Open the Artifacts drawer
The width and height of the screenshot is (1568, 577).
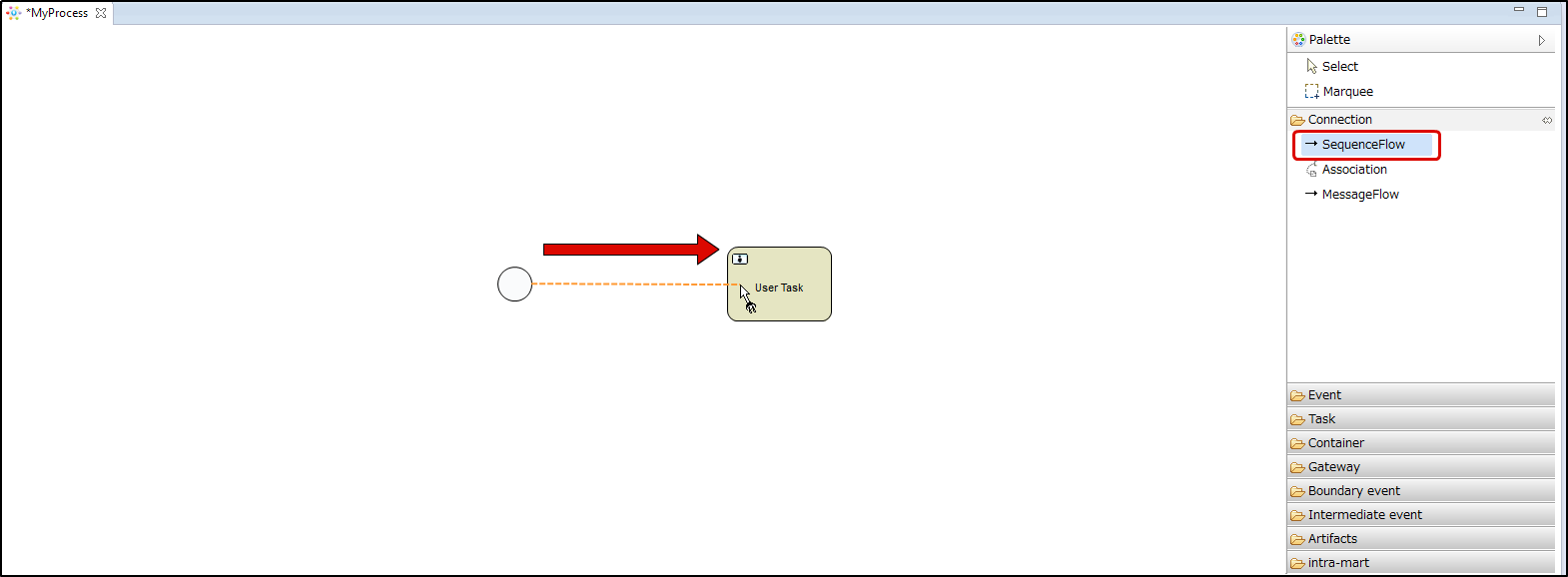click(x=1421, y=539)
